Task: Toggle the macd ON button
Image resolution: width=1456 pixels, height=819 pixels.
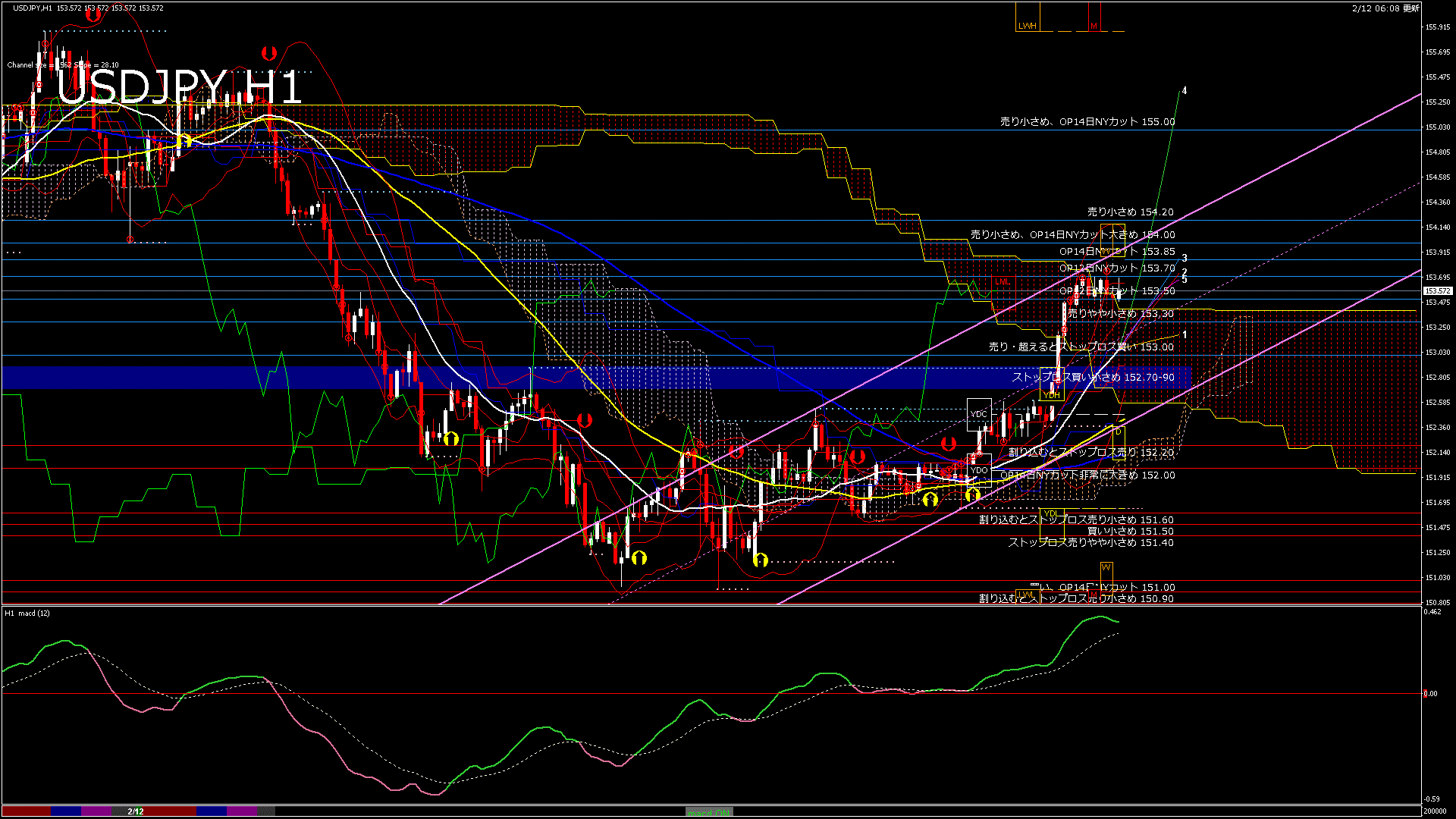Action: [709, 811]
